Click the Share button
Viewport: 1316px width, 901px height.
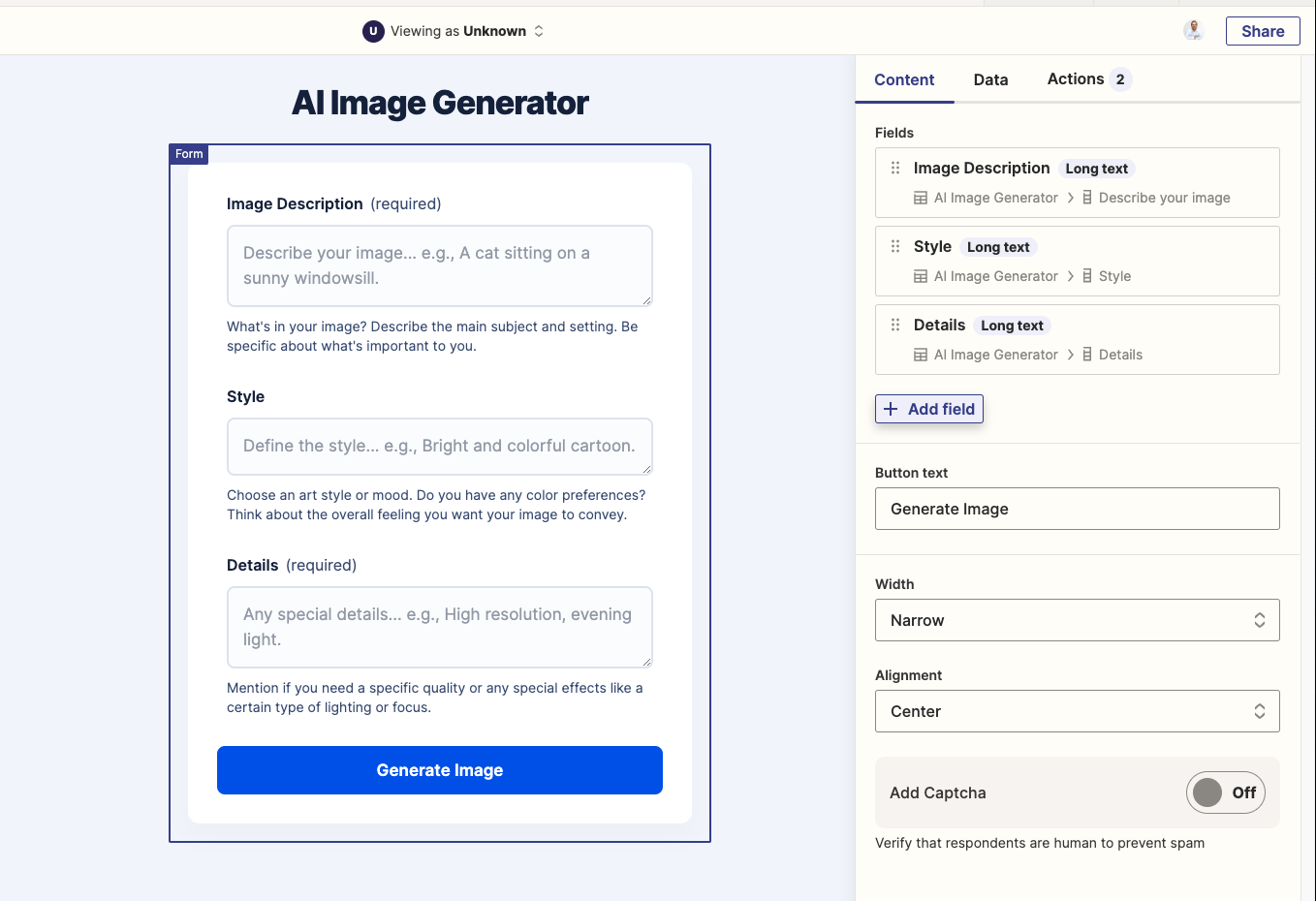1262,31
